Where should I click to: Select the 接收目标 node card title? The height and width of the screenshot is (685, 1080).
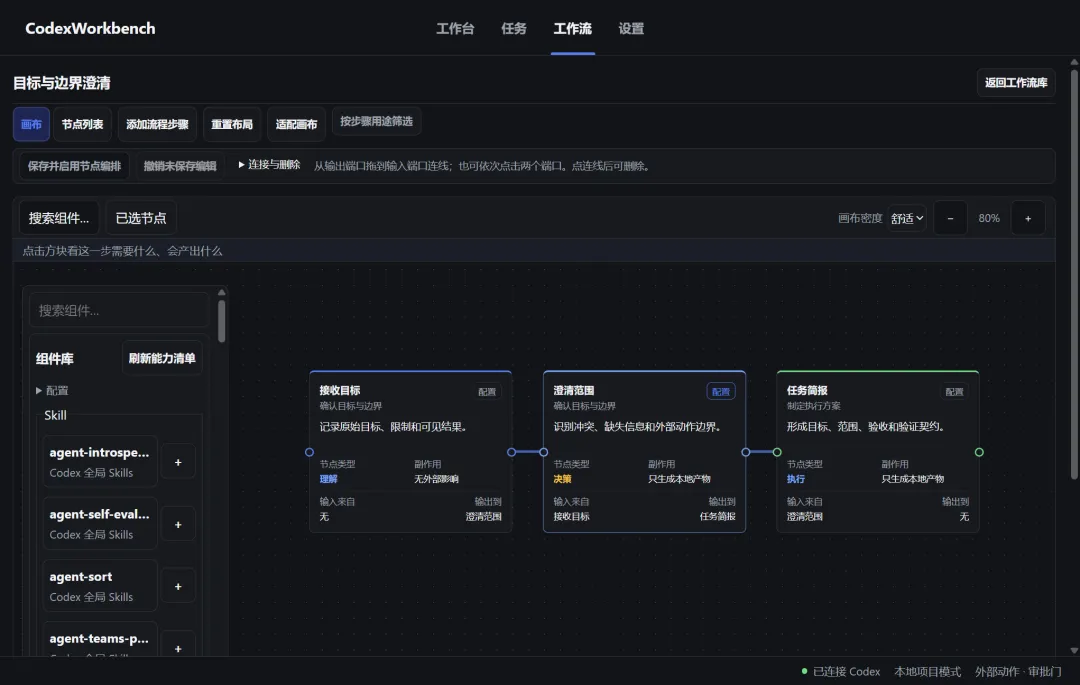(x=340, y=390)
